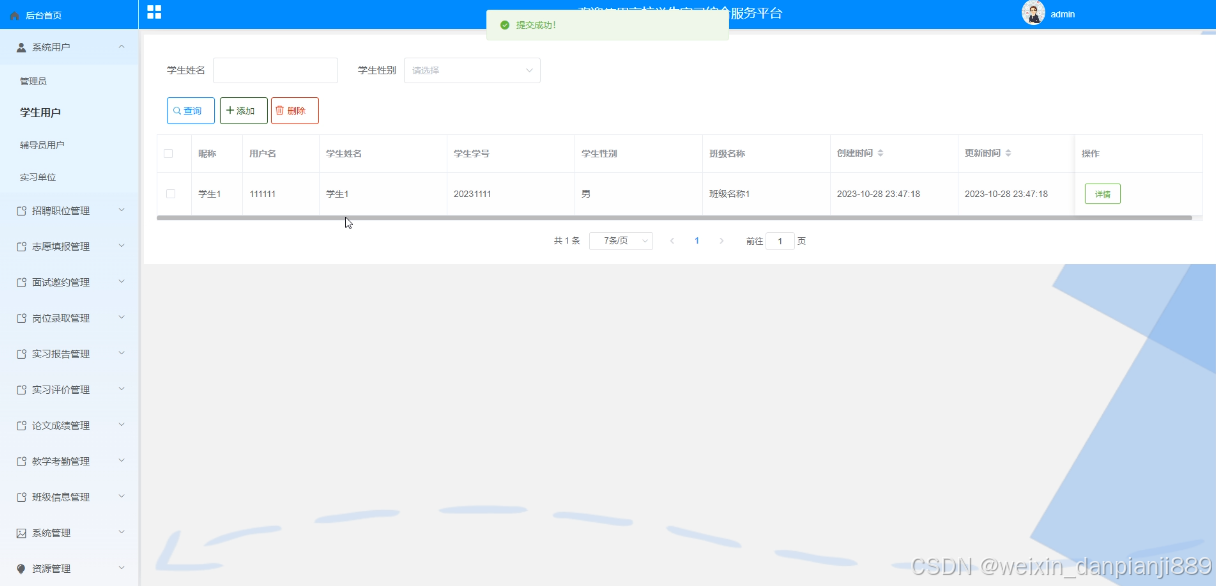Select page number 1 in pagination
Viewport: 1216px width, 586px height.
pyautogui.click(x=697, y=241)
